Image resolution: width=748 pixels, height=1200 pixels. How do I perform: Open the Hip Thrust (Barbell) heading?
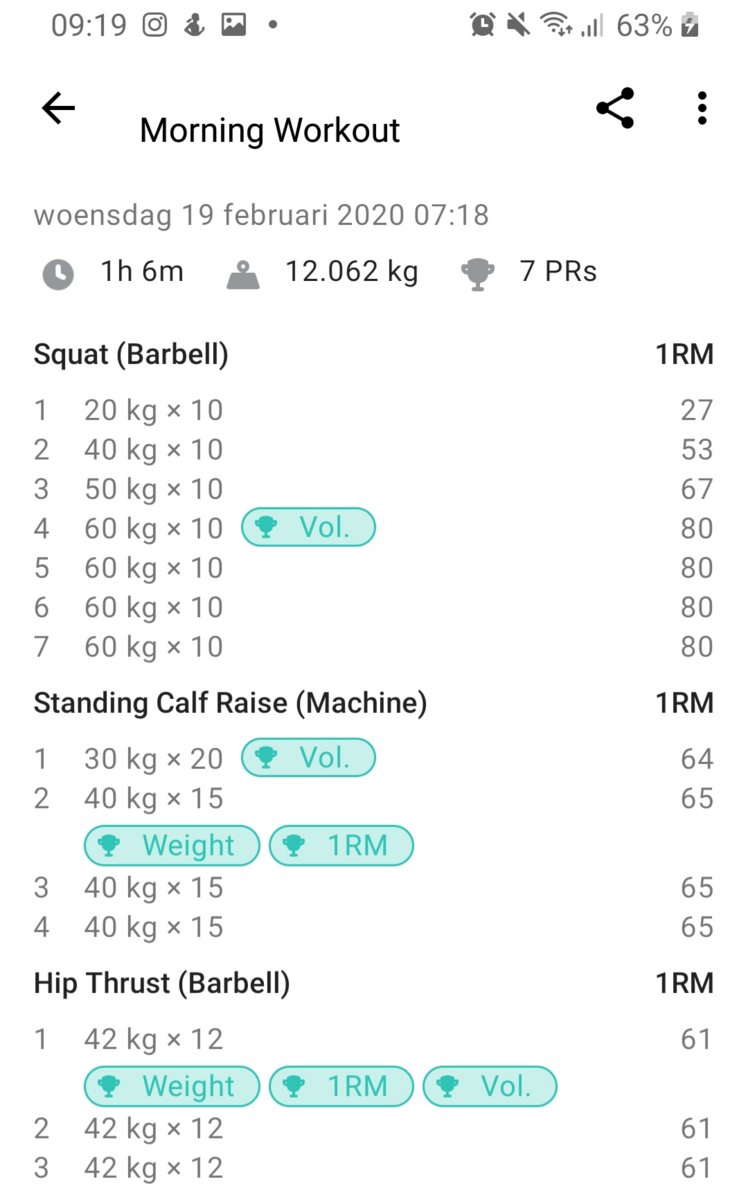(x=162, y=984)
